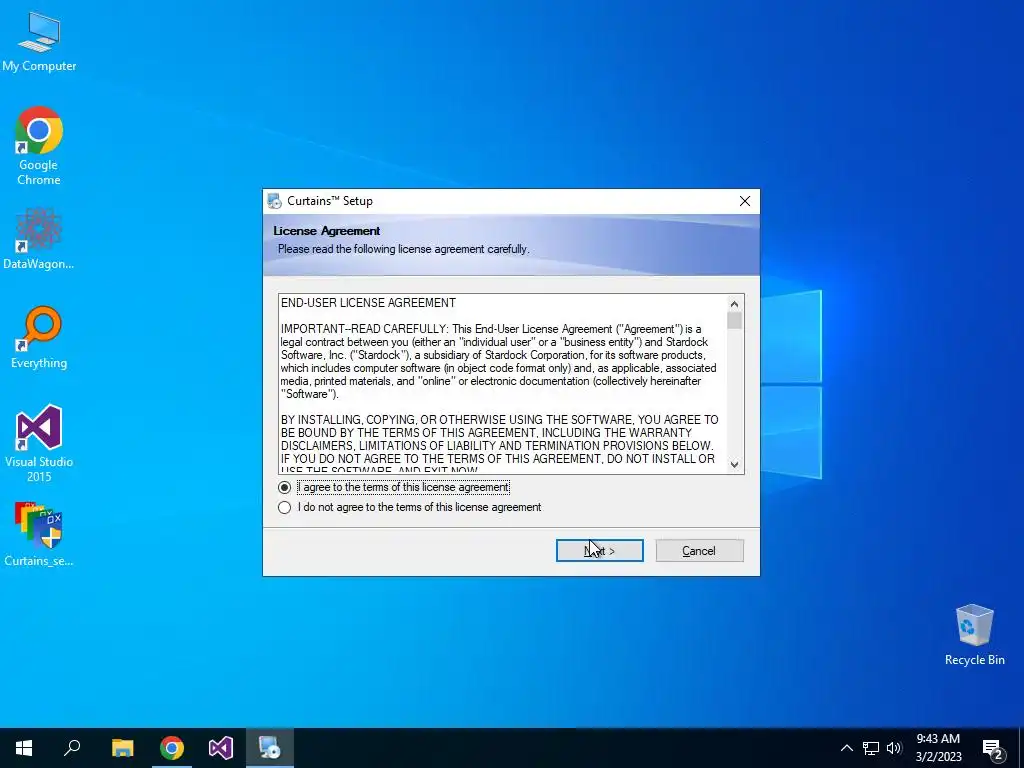The height and width of the screenshot is (768, 1024).
Task: Select the Visual Studio 2015 desktop shortcut
Action: 39,443
